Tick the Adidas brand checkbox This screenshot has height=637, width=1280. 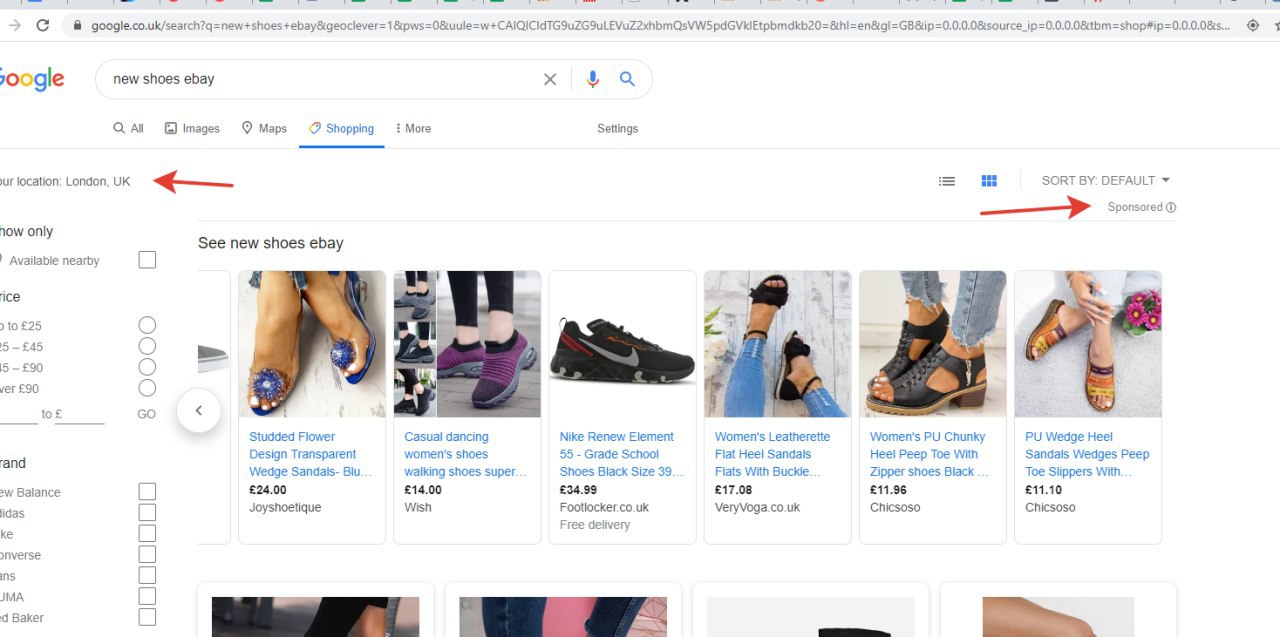point(147,513)
